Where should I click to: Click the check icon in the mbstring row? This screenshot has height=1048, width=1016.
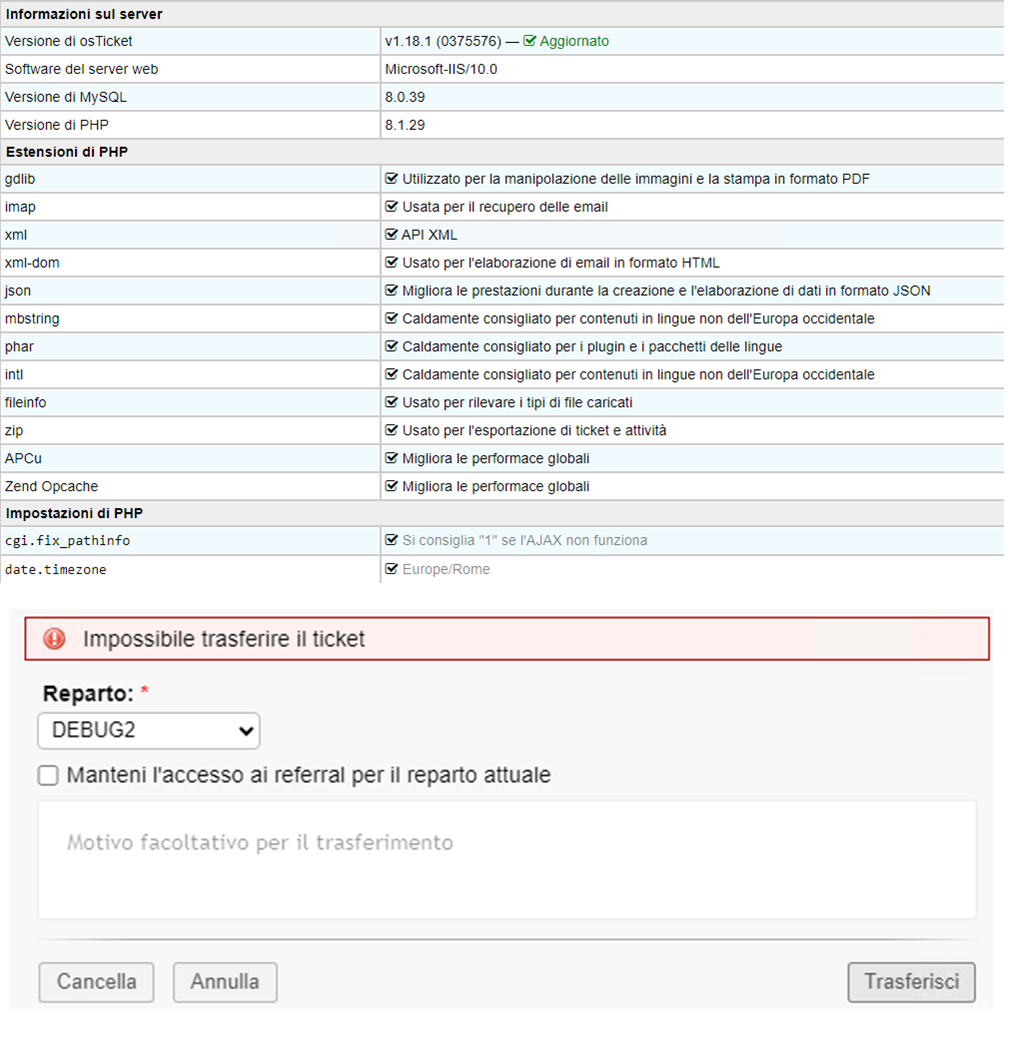[392, 318]
